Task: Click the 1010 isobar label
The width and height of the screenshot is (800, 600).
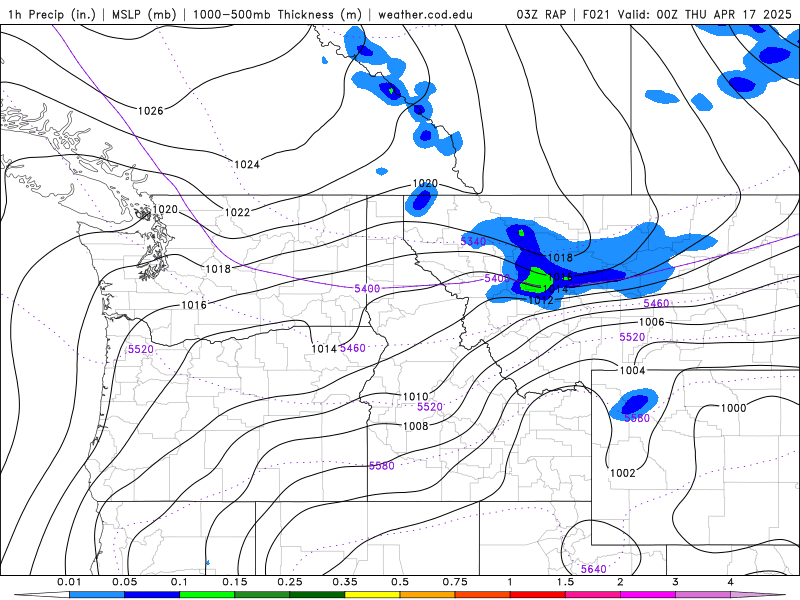Action: tap(416, 396)
